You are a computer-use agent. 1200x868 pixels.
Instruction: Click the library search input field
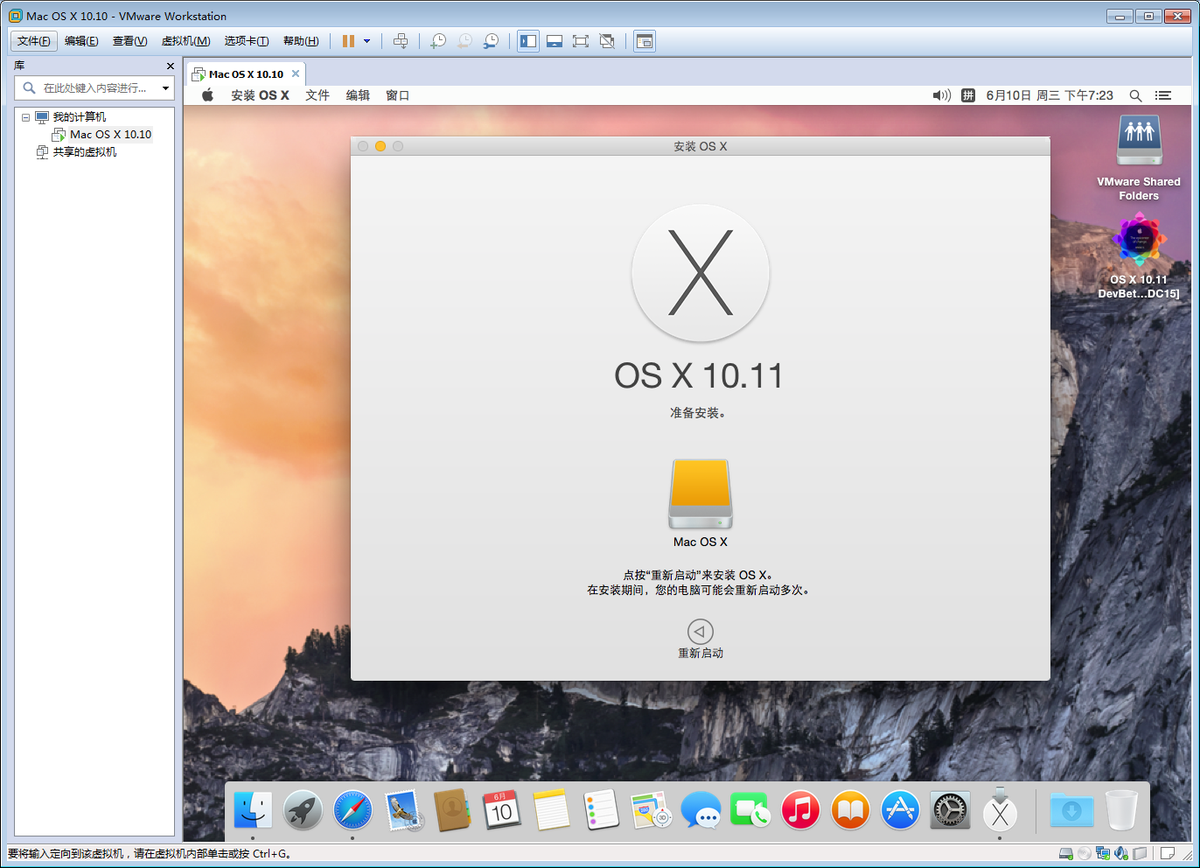point(92,88)
